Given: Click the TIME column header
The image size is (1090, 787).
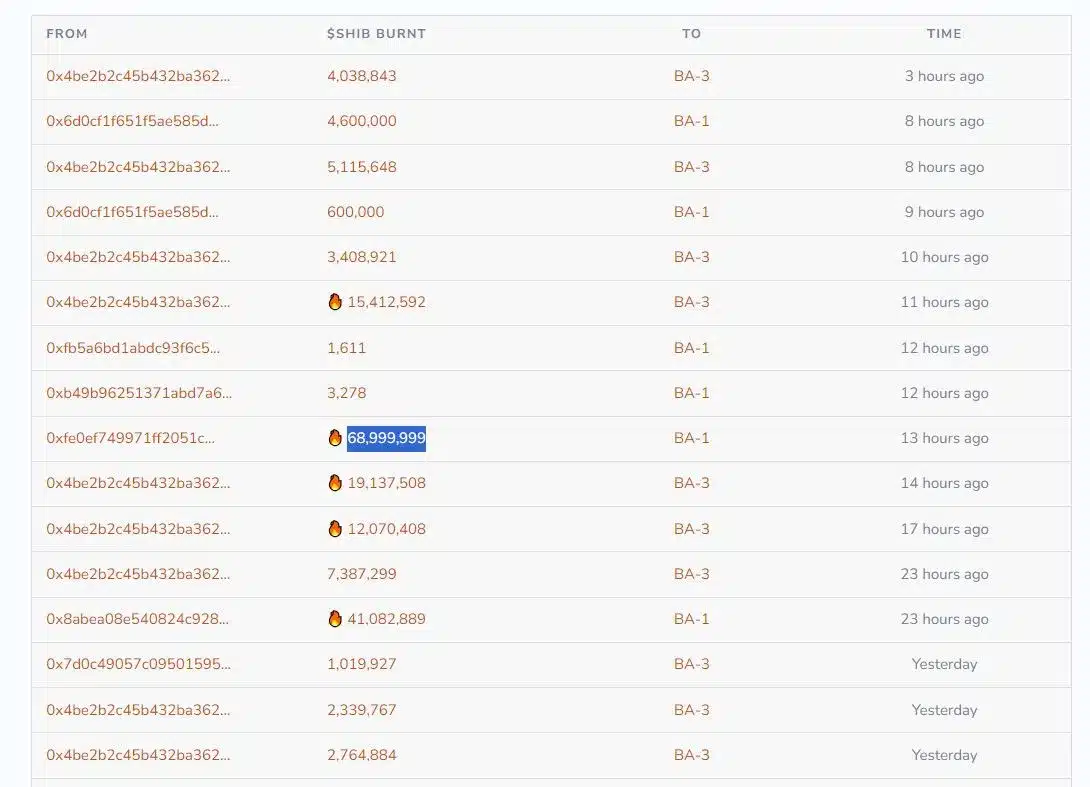Looking at the screenshot, I should click(x=944, y=33).
